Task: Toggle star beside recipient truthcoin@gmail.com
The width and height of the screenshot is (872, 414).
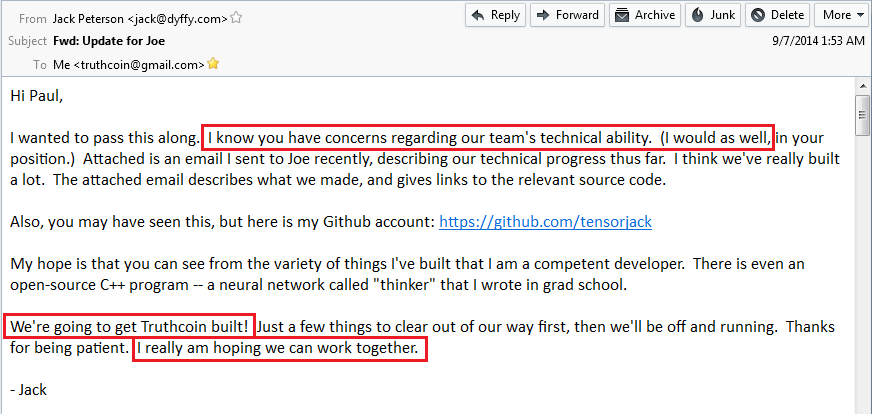Action: tap(213, 64)
